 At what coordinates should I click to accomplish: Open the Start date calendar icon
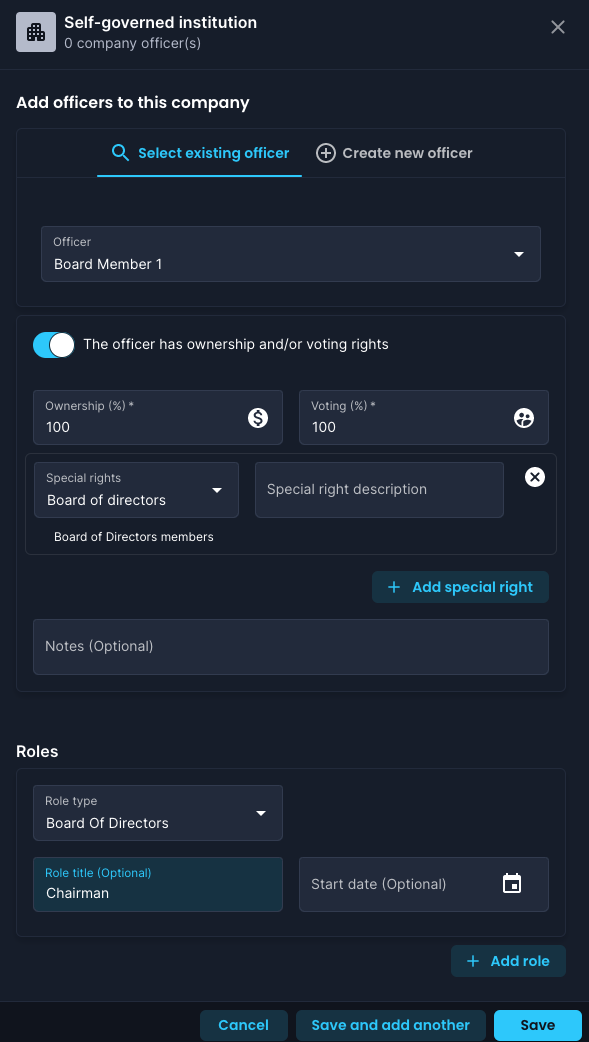click(512, 884)
